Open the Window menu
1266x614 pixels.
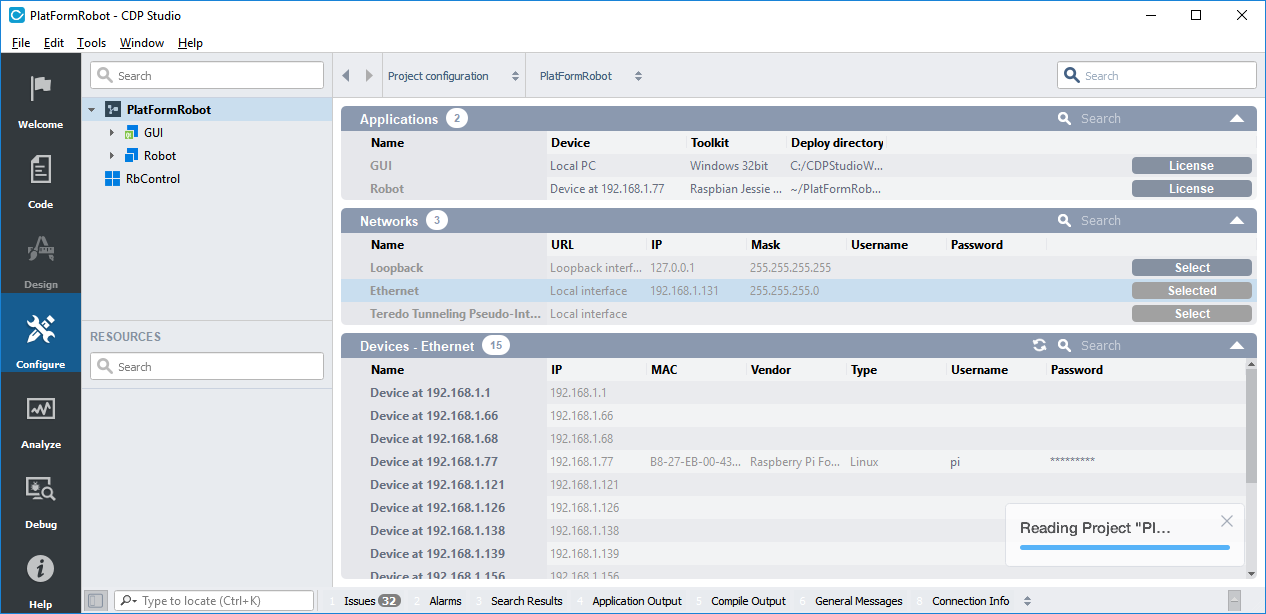tap(142, 43)
